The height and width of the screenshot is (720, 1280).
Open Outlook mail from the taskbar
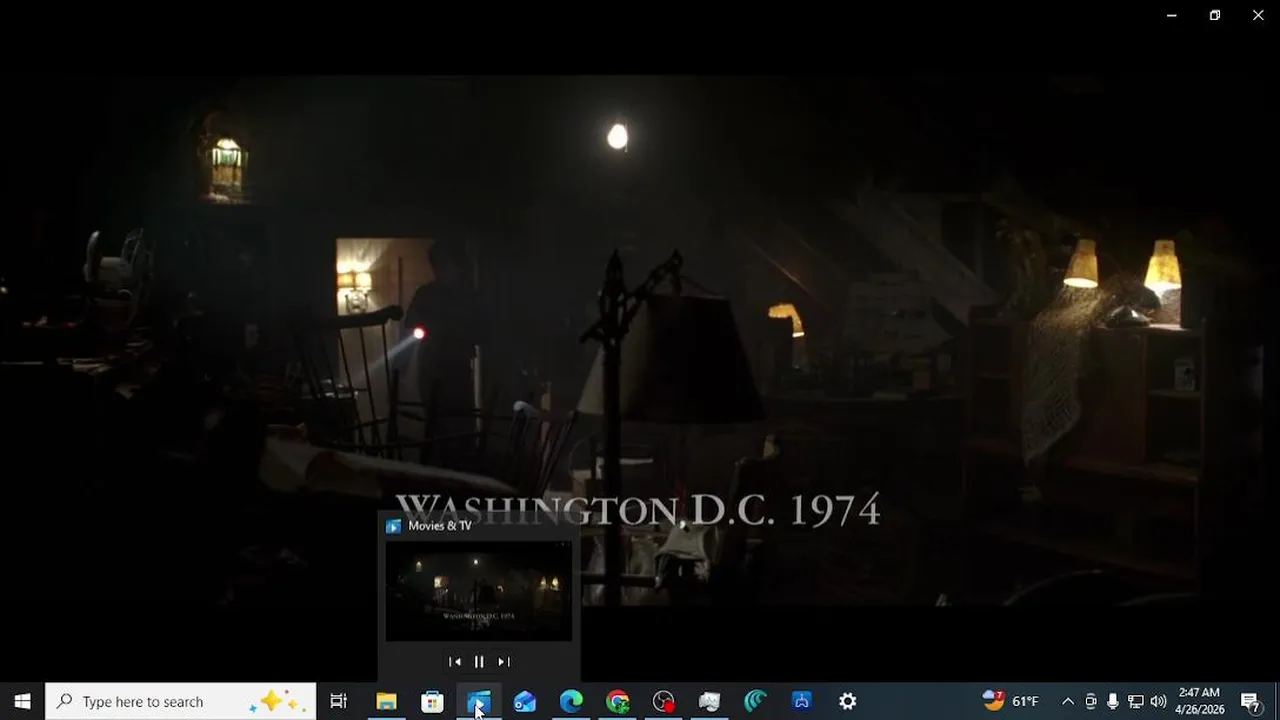[524, 701]
